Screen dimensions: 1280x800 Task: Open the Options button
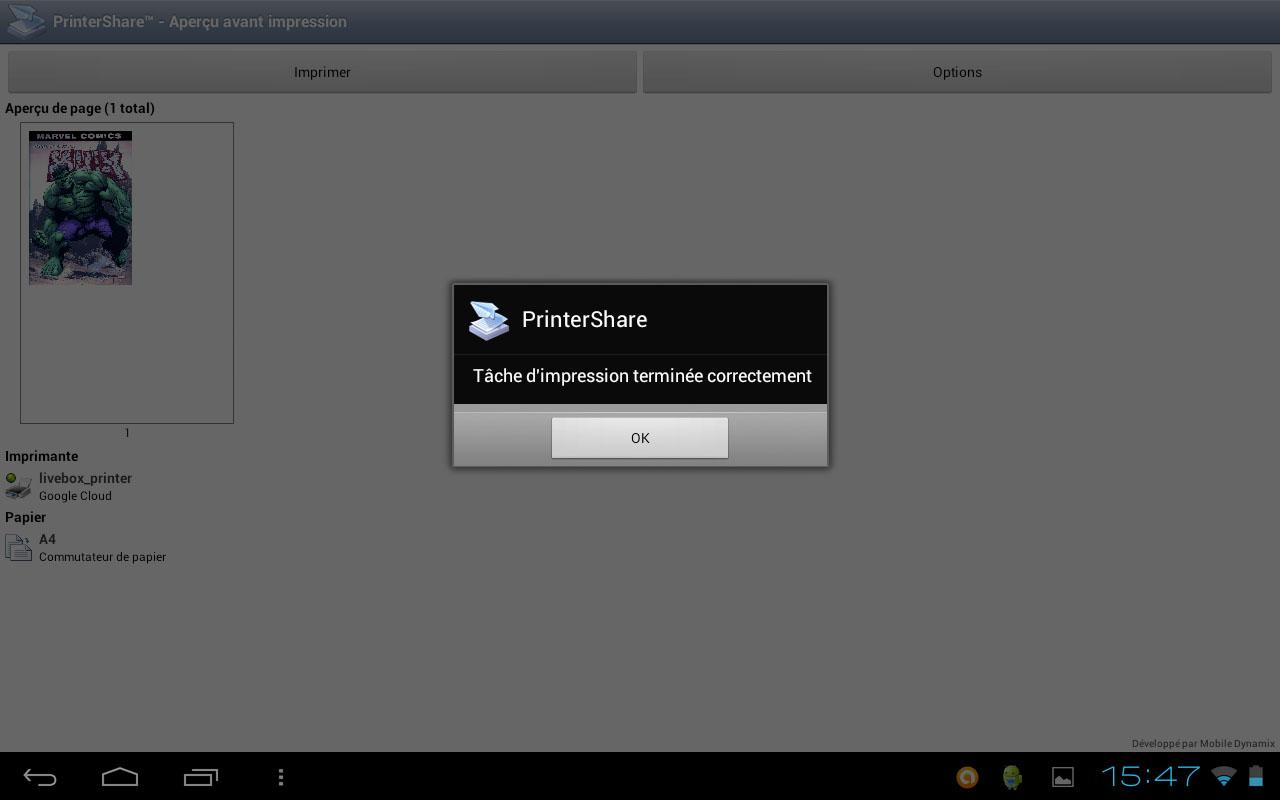[957, 72]
